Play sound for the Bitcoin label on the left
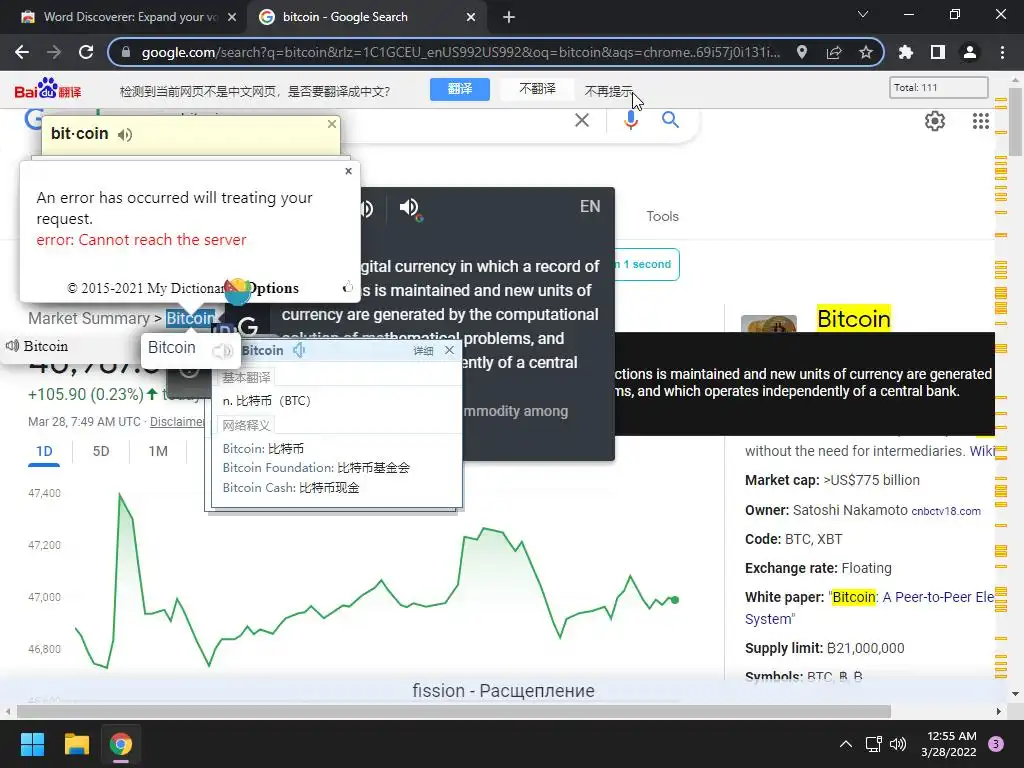Image resolution: width=1024 pixels, height=768 pixels. (12, 345)
